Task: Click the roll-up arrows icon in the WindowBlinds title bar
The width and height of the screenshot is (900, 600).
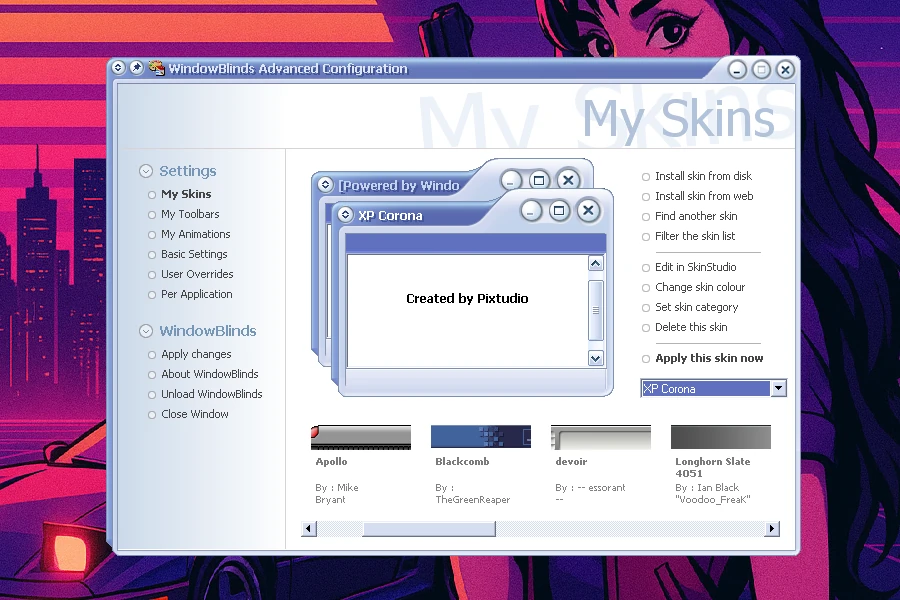Action: (x=118, y=68)
